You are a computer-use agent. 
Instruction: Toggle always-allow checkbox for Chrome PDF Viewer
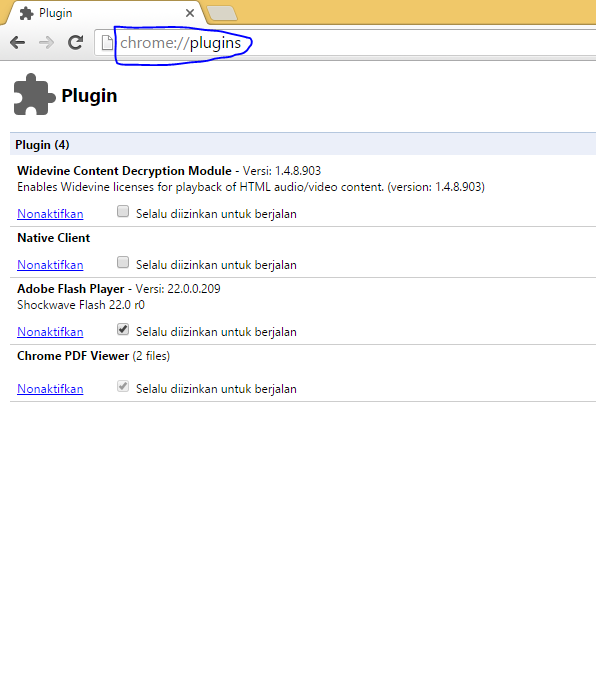point(123,386)
